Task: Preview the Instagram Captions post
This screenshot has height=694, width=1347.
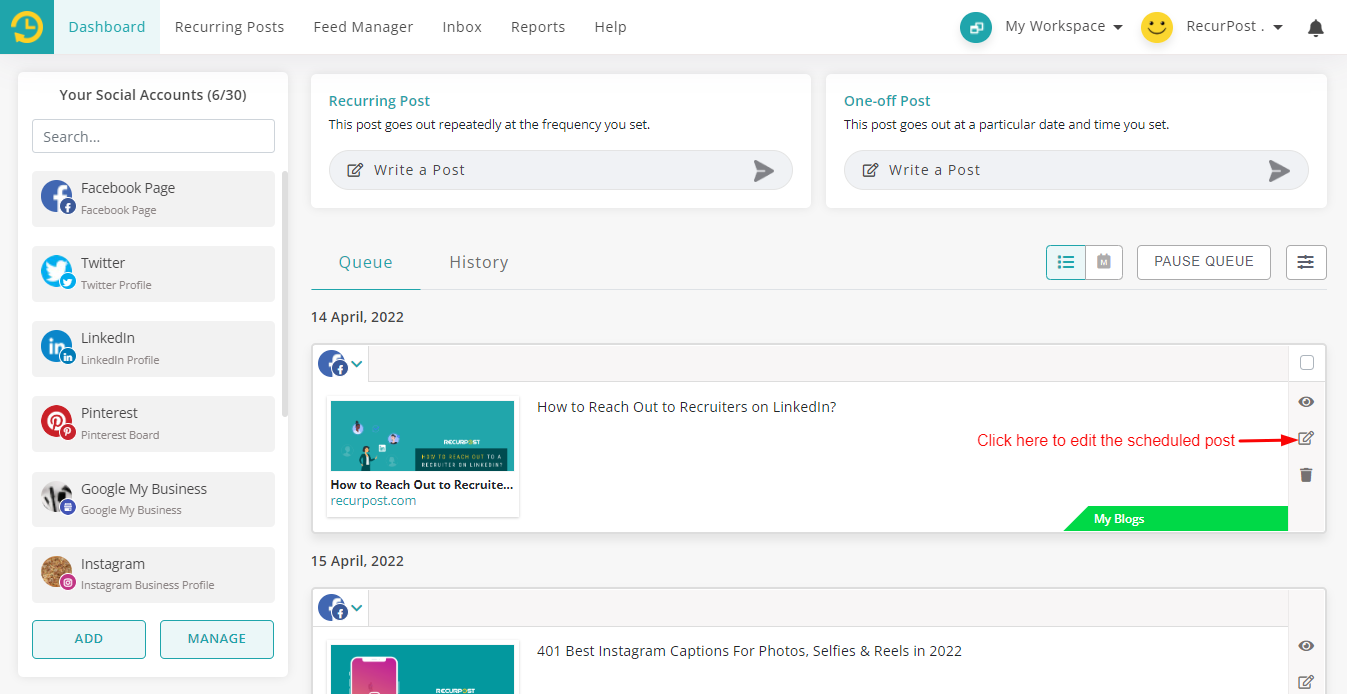Action: coord(1306,646)
